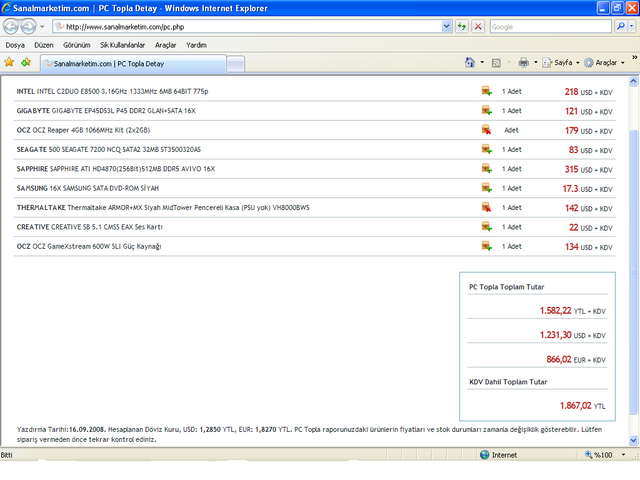Click the Internet zone globe icon
The width and height of the screenshot is (640, 480).
pyautogui.click(x=484, y=455)
